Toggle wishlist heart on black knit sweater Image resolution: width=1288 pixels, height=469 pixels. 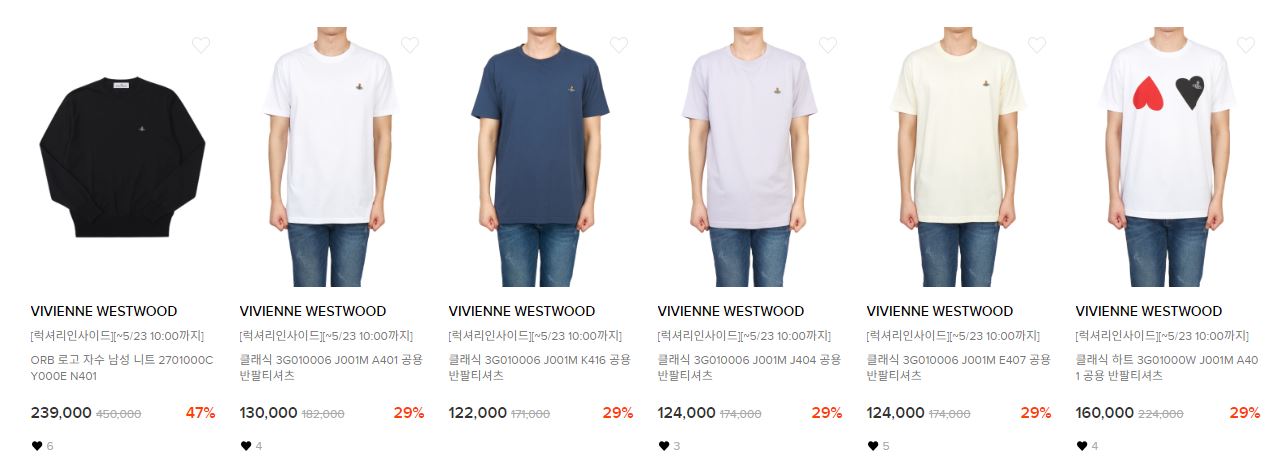(201, 45)
